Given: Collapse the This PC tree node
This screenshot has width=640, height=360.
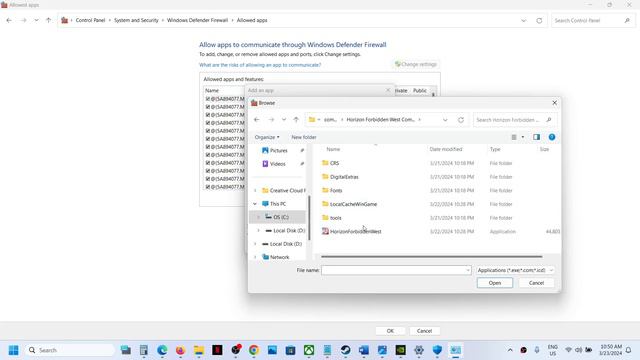Looking at the screenshot, I should (255, 204).
